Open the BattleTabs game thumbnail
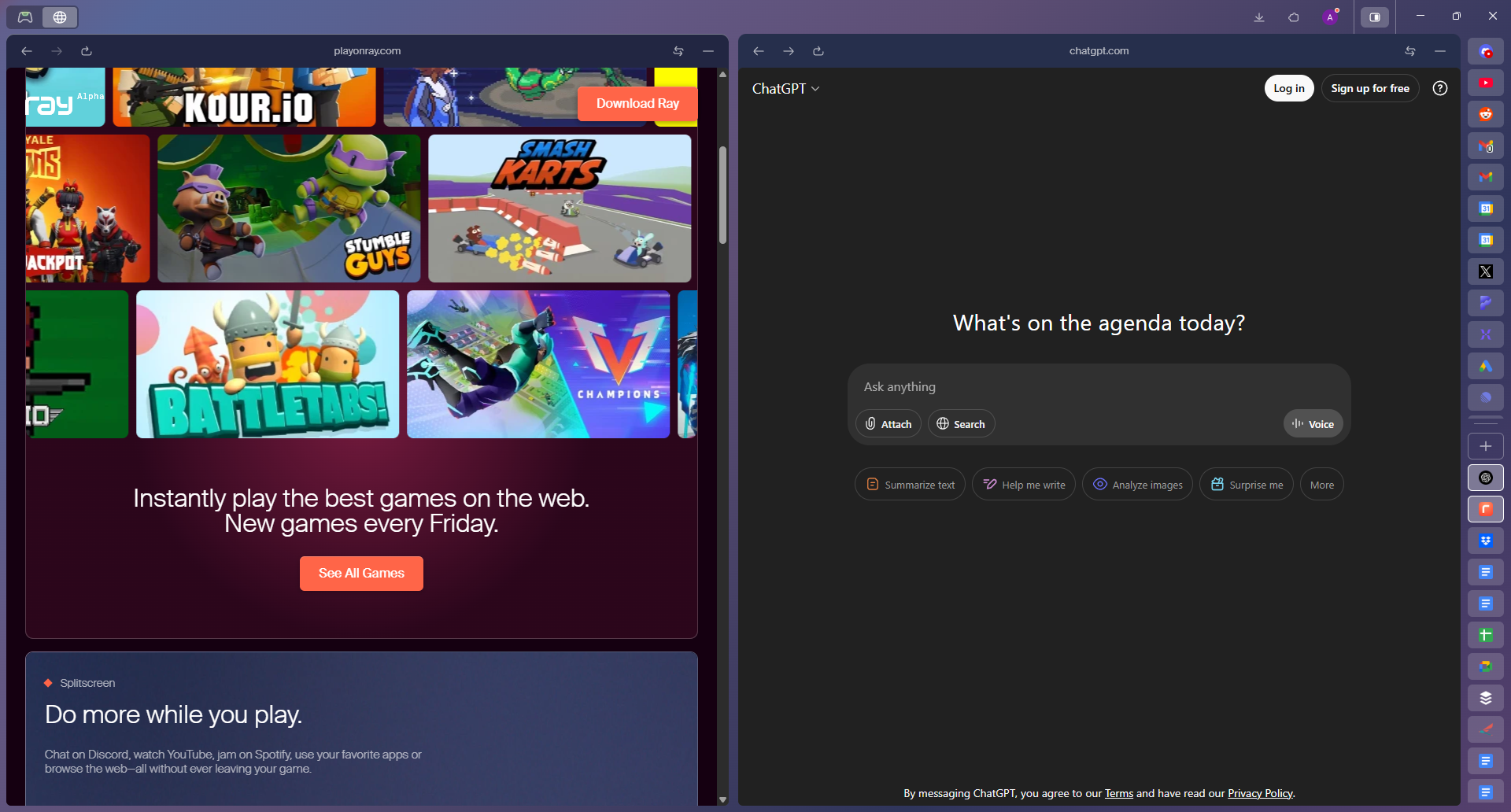 coord(268,364)
